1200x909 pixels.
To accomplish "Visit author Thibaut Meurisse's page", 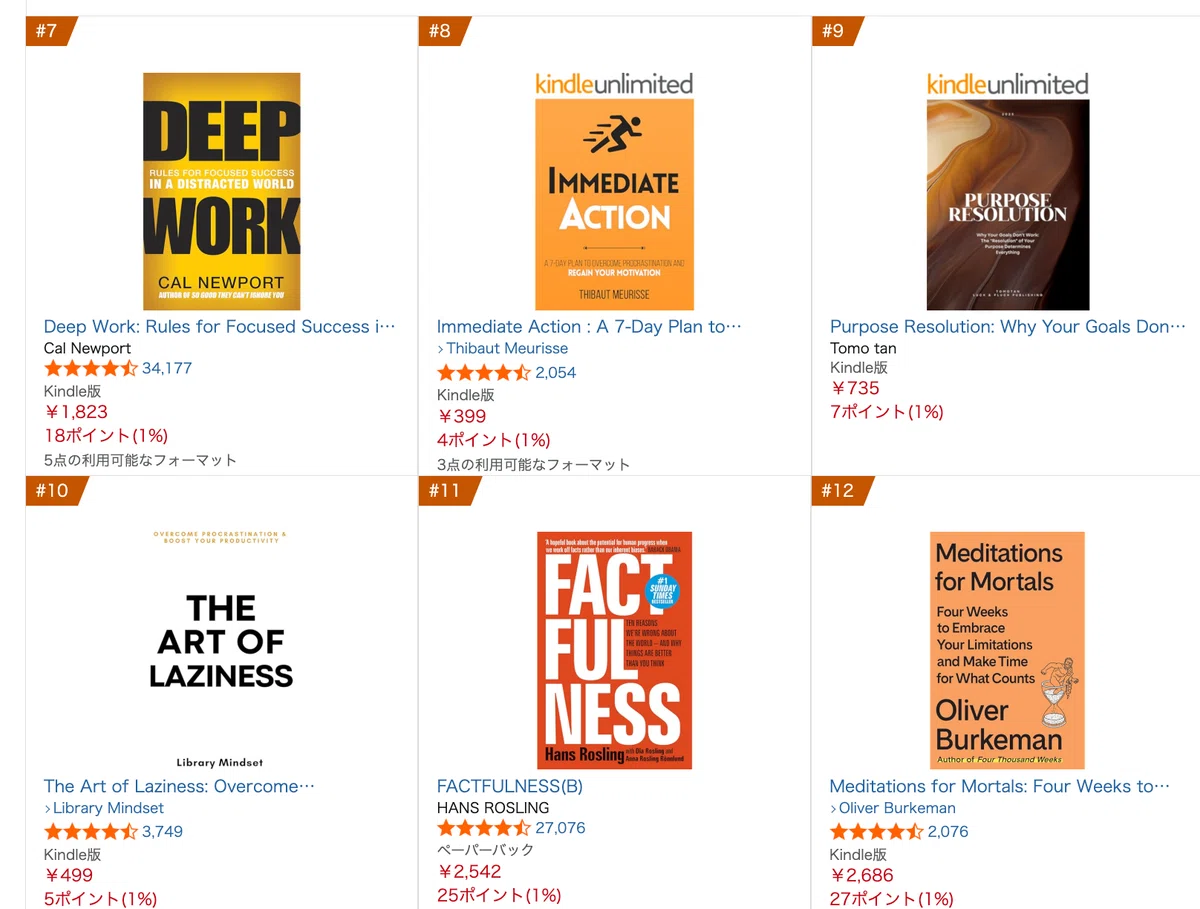I will 507,348.
